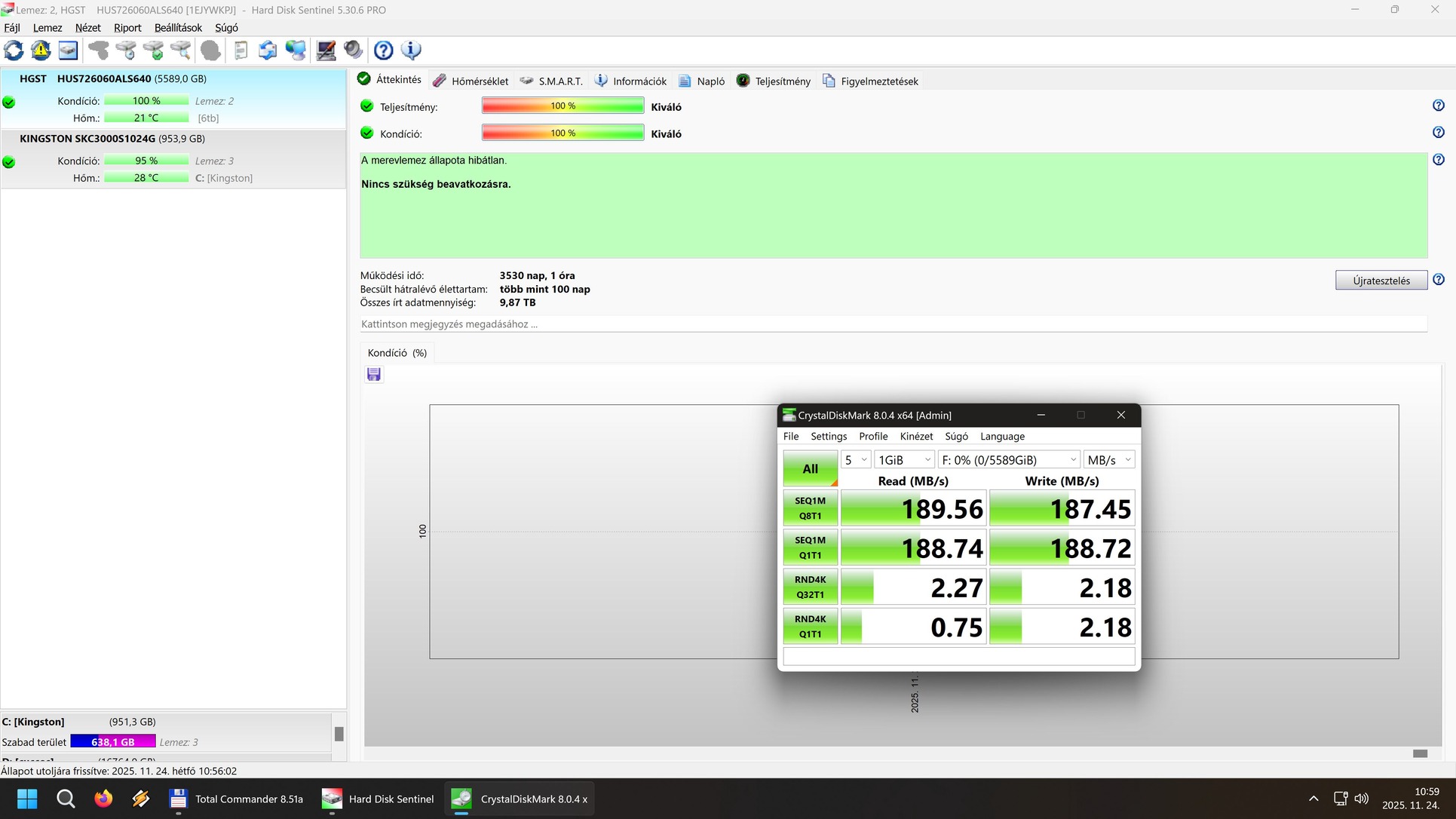Open the test count dropdown showing 5
The width and height of the screenshot is (1456, 819).
[x=856, y=460]
